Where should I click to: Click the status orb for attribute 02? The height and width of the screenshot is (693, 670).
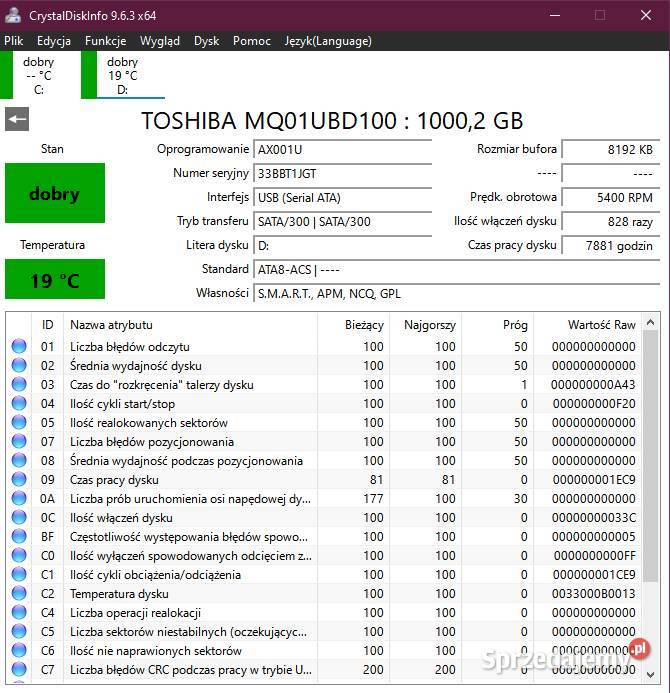[x=19, y=365]
